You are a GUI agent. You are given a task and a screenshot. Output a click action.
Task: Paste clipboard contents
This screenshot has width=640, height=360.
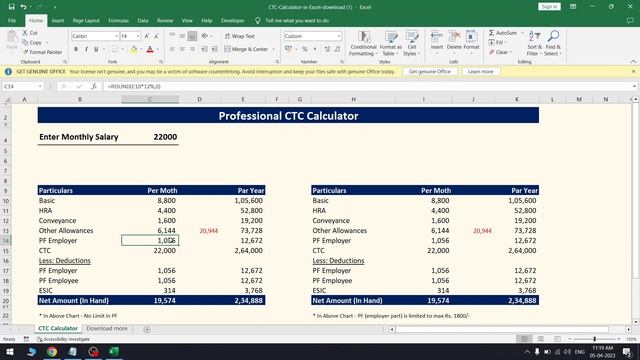click(12, 41)
